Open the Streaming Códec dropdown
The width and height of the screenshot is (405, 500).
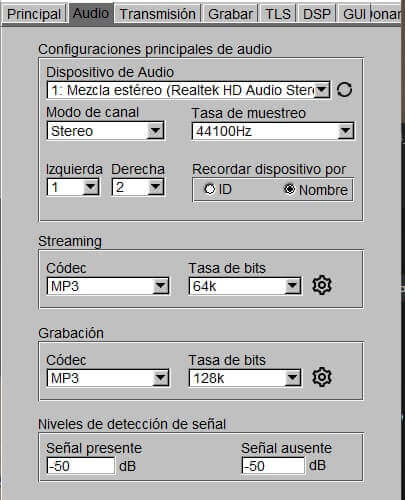point(108,286)
